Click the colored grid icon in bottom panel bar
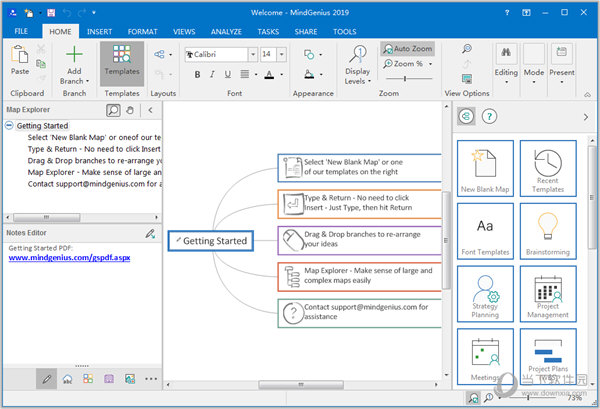 88,379
